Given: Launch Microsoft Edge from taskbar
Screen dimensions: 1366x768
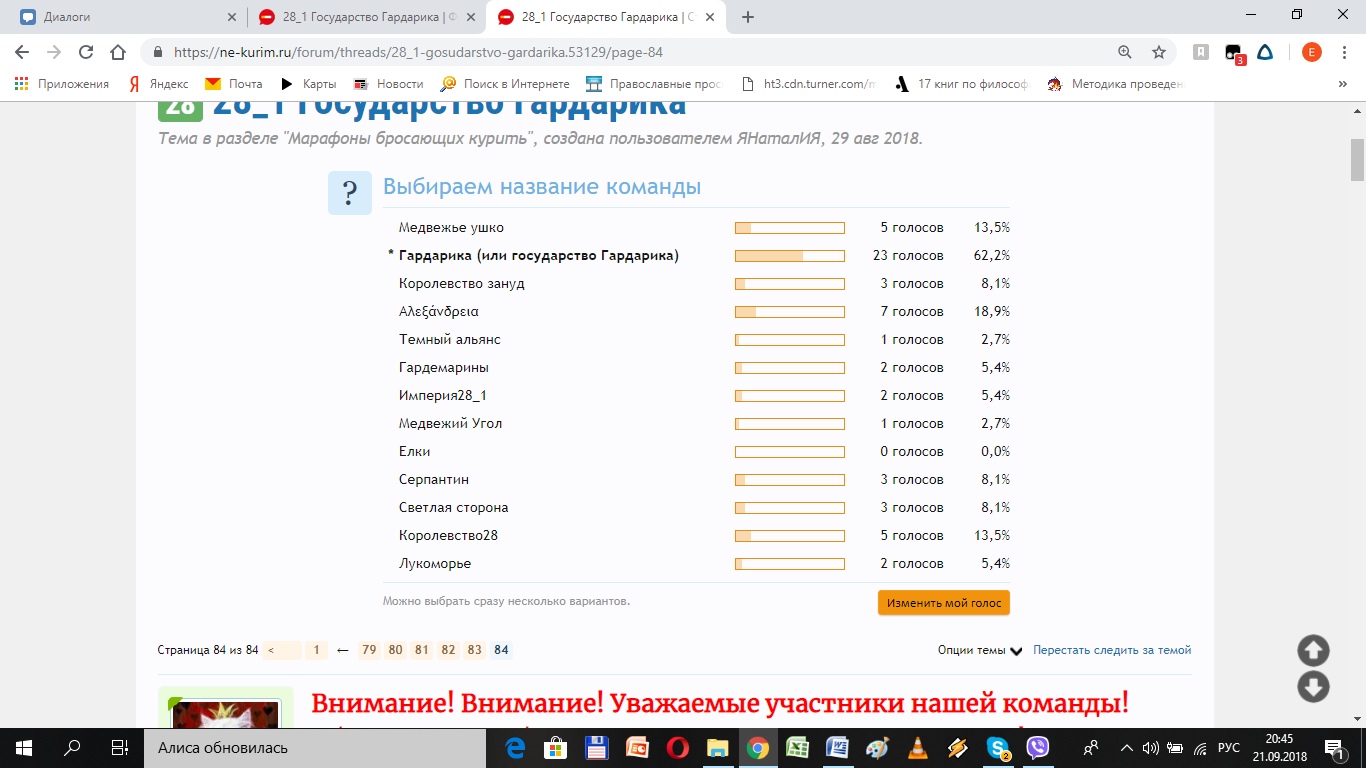Looking at the screenshot, I should click(516, 748).
